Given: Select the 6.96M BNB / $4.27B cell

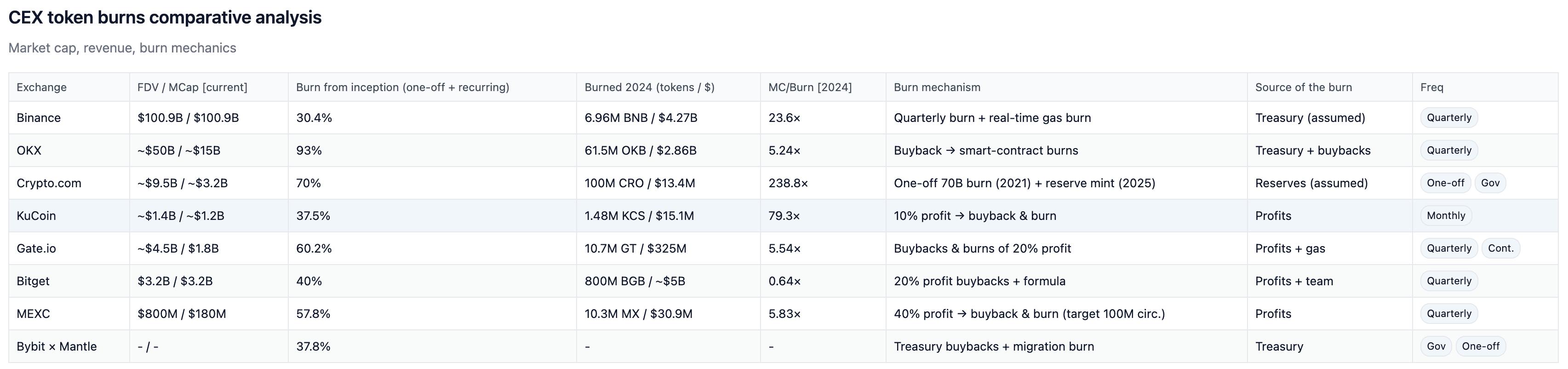Looking at the screenshot, I should (x=641, y=117).
